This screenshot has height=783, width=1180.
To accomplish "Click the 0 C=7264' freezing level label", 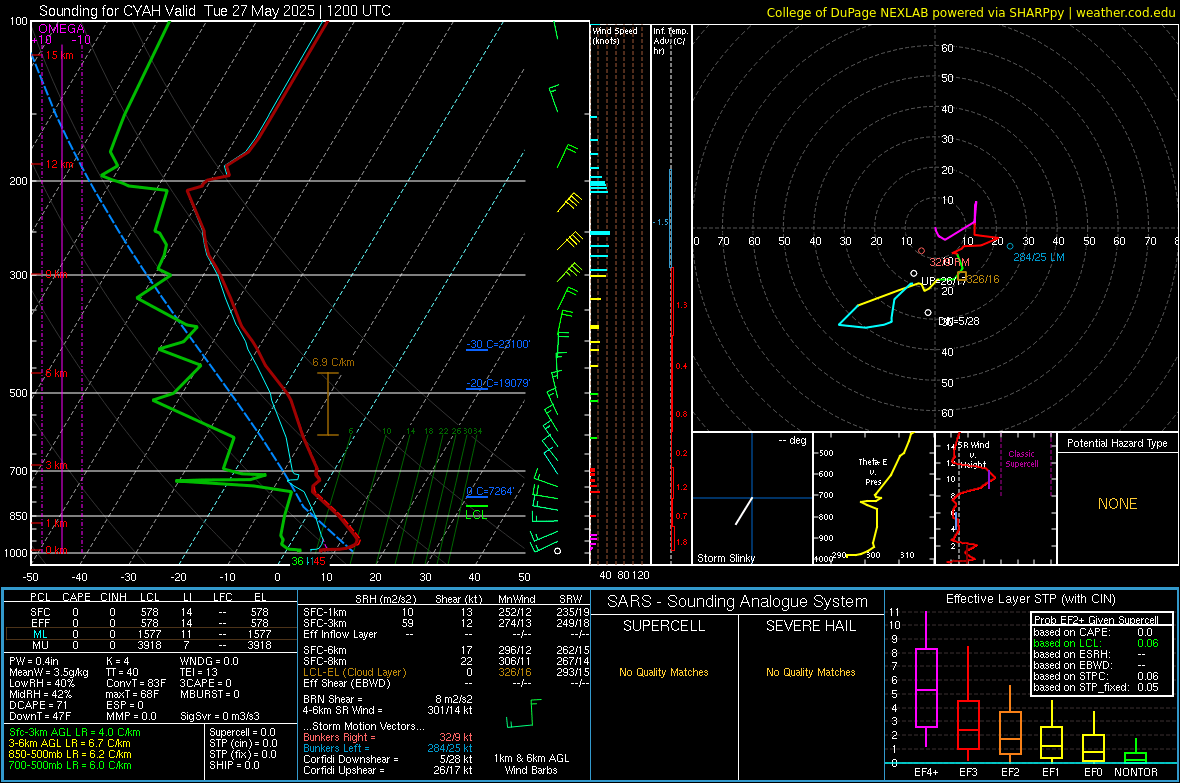I will click(490, 491).
